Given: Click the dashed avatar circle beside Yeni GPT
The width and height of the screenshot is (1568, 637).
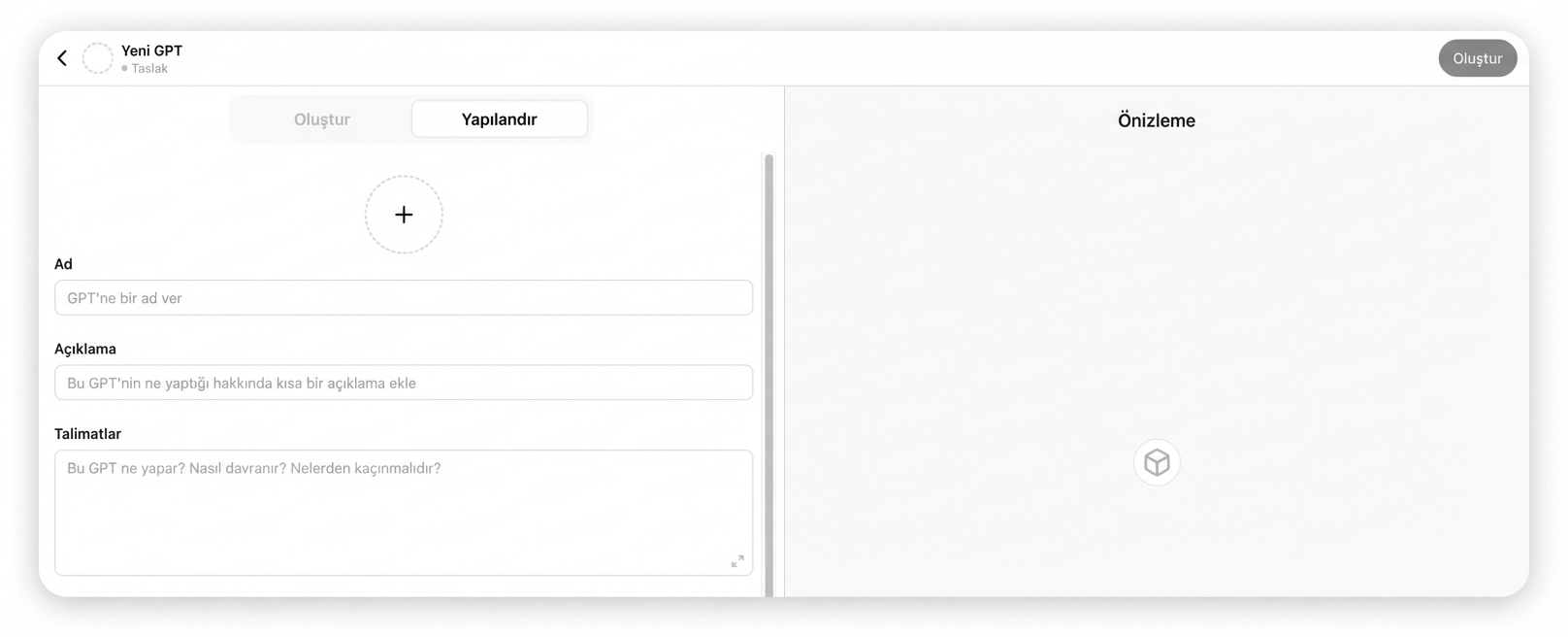Looking at the screenshot, I should 97,58.
